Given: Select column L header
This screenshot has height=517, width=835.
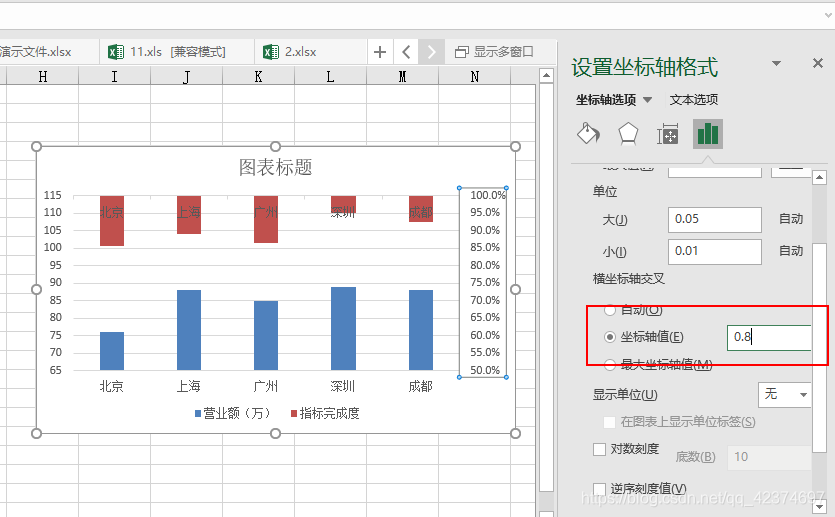Looking at the screenshot, I should (330, 77).
